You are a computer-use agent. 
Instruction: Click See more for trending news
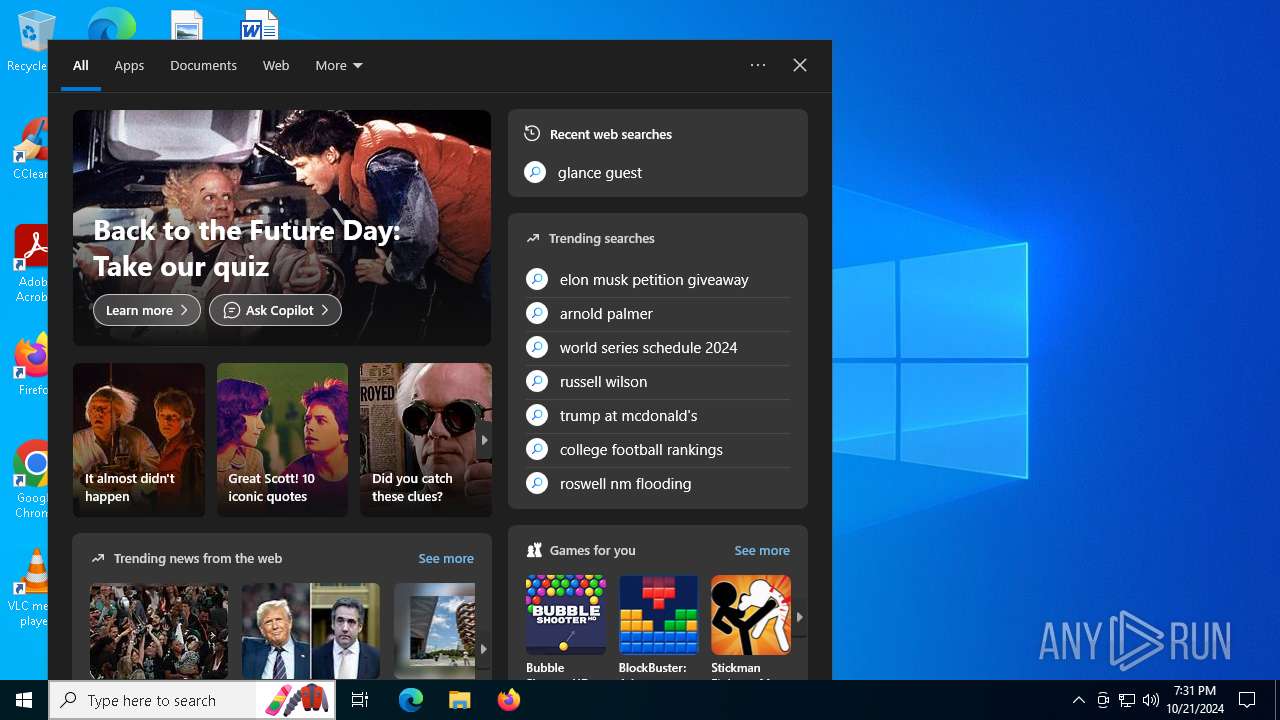[446, 558]
